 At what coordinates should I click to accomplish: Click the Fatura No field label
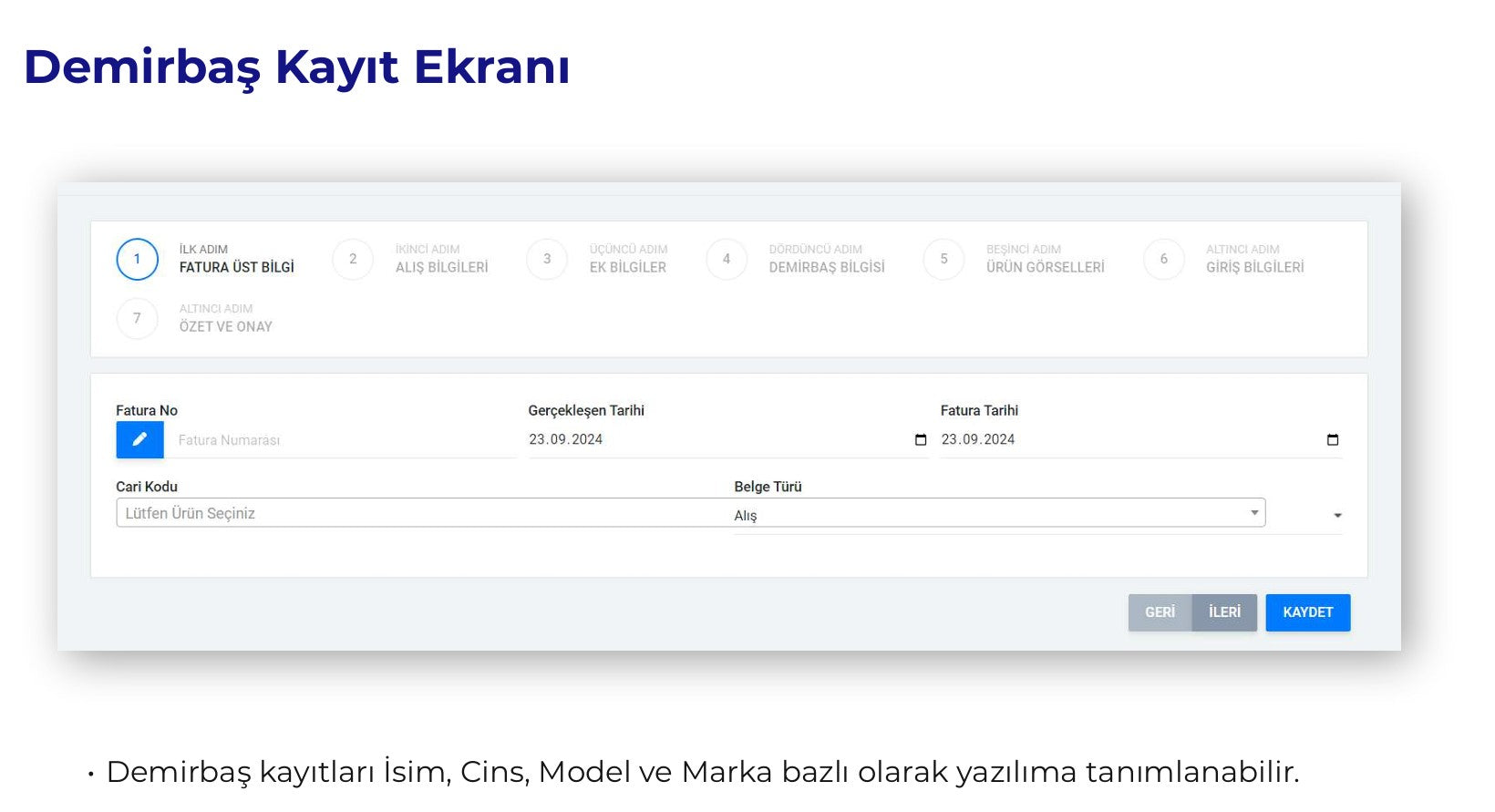click(x=147, y=411)
